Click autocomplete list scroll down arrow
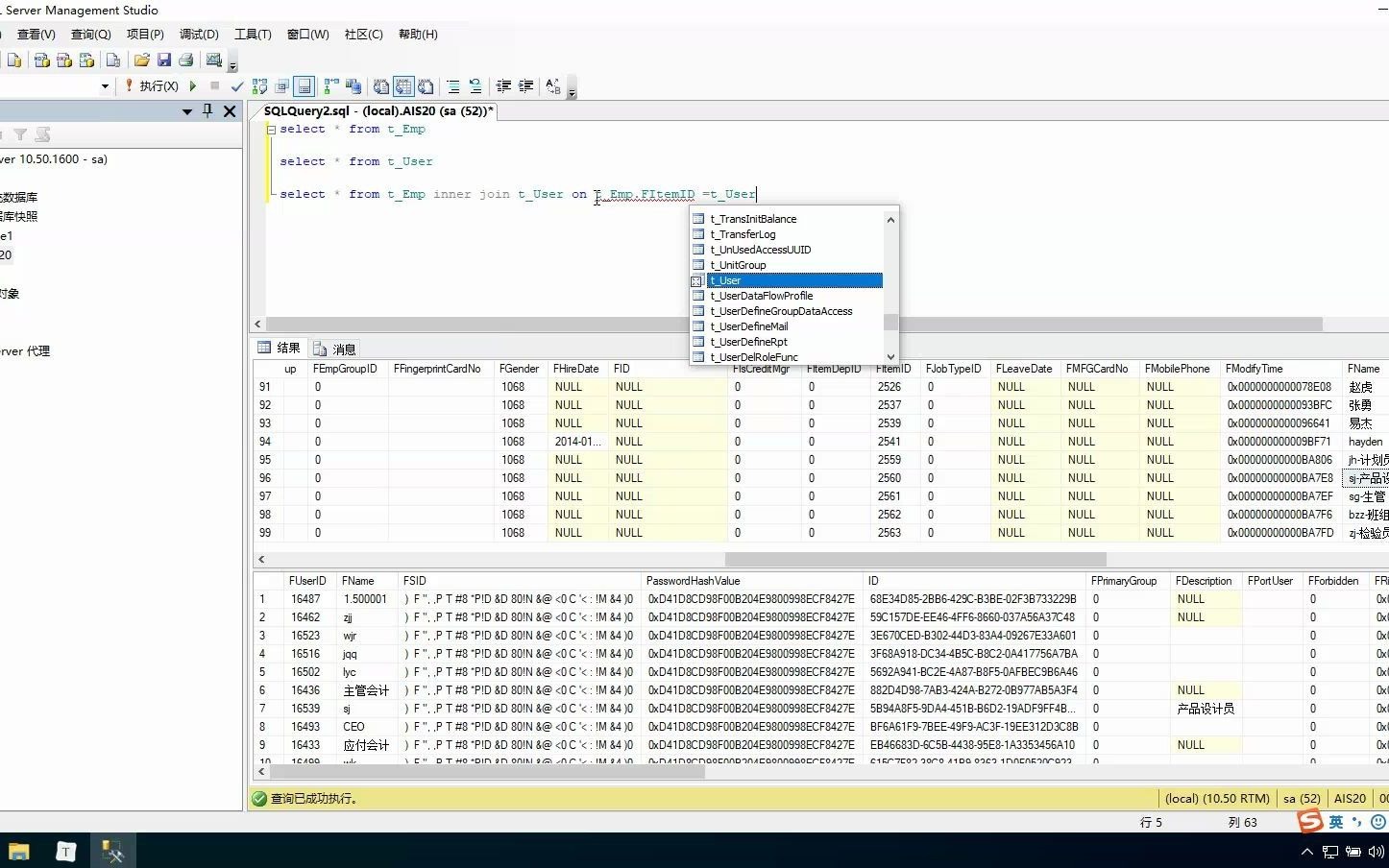The width and height of the screenshot is (1389, 868). point(890,356)
